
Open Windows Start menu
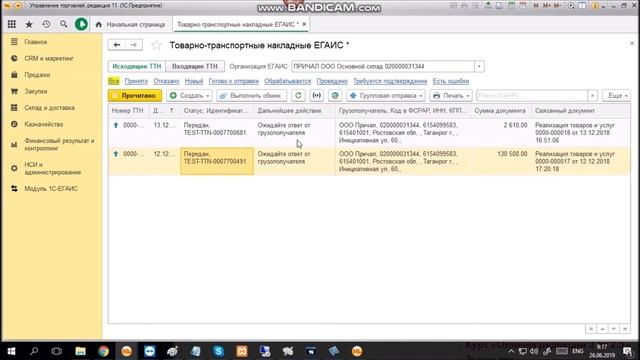tap(11, 351)
